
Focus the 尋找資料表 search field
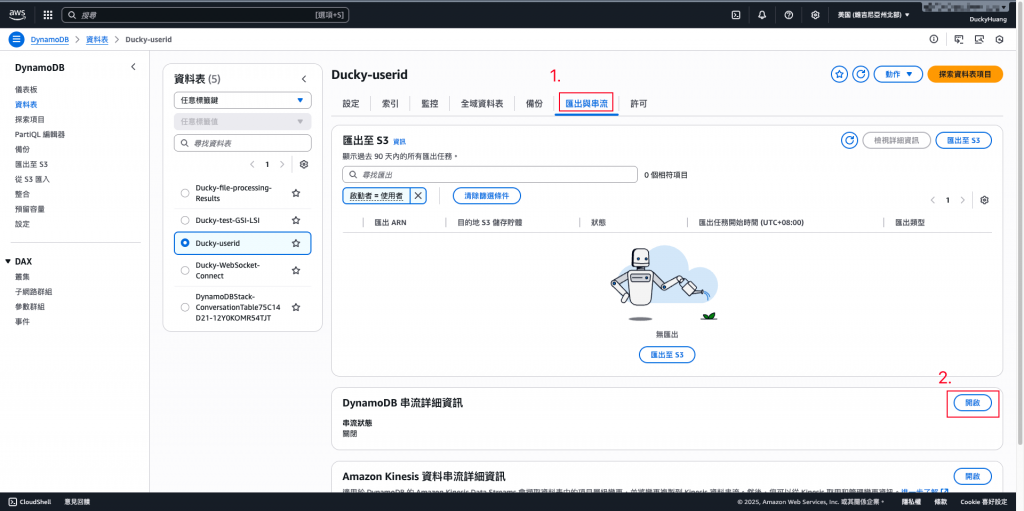click(x=243, y=143)
